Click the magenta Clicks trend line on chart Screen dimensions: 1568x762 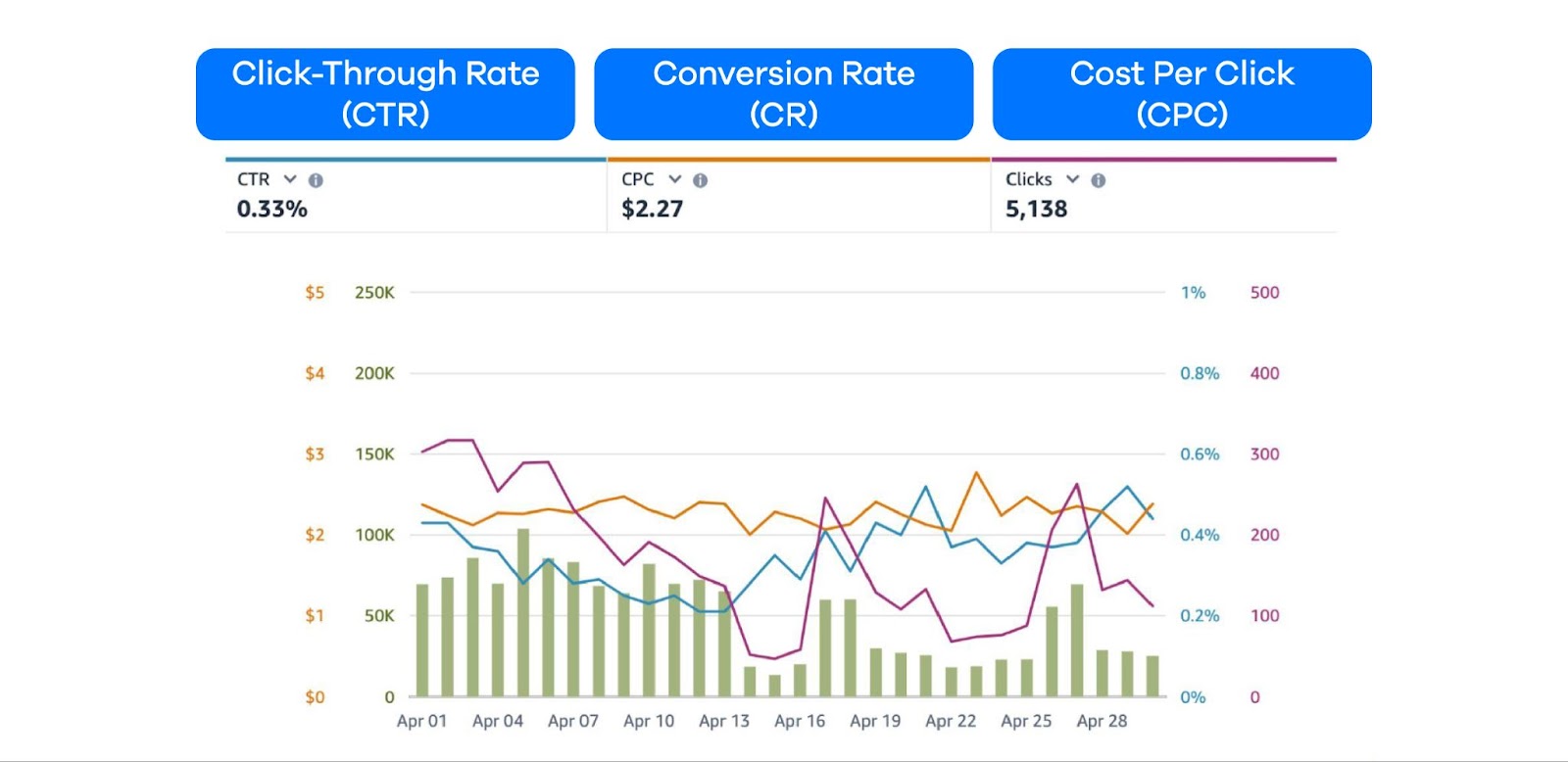point(461,441)
